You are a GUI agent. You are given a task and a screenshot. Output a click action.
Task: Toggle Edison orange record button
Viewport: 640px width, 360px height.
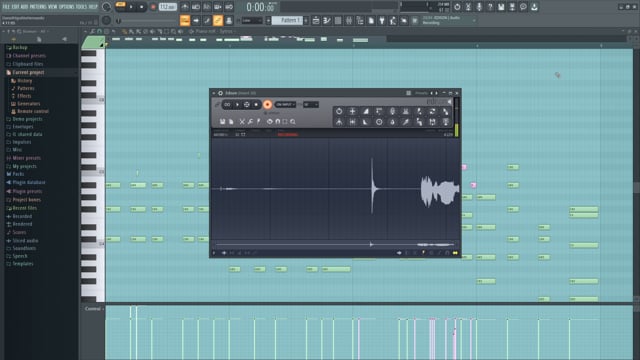click(x=267, y=105)
